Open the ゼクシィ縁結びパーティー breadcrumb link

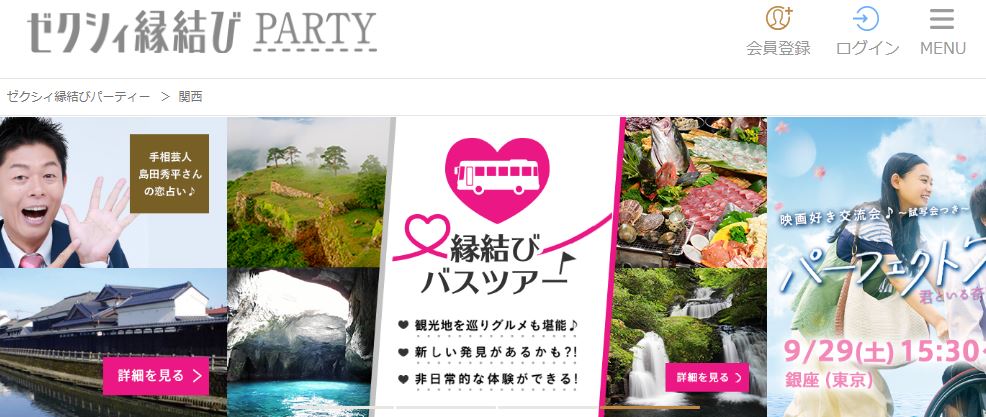(78, 97)
